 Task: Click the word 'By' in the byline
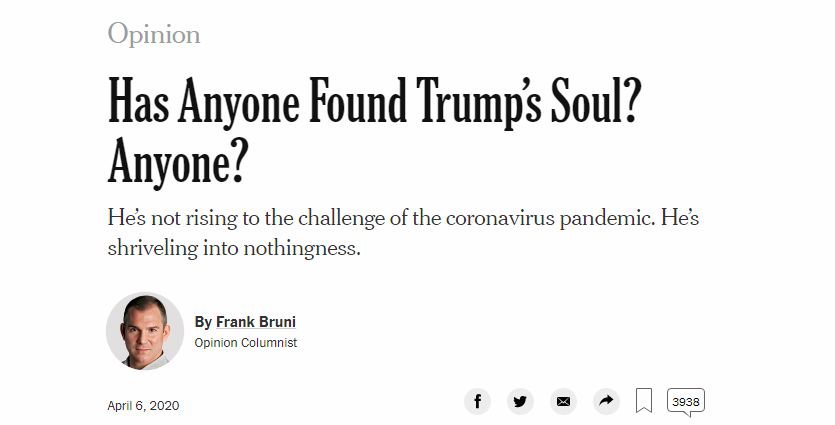tap(203, 322)
